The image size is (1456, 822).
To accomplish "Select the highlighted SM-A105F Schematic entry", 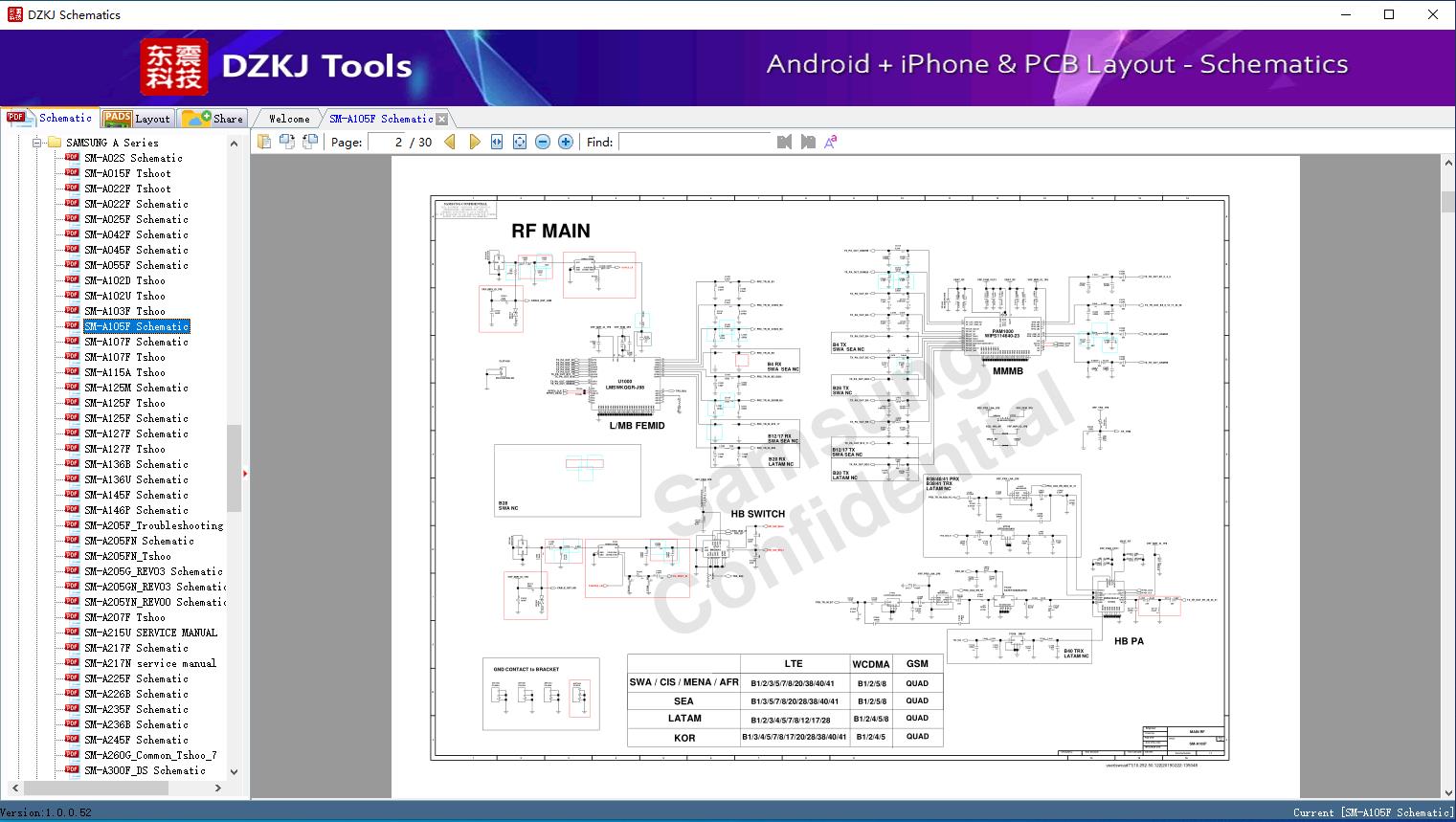I will [x=137, y=326].
